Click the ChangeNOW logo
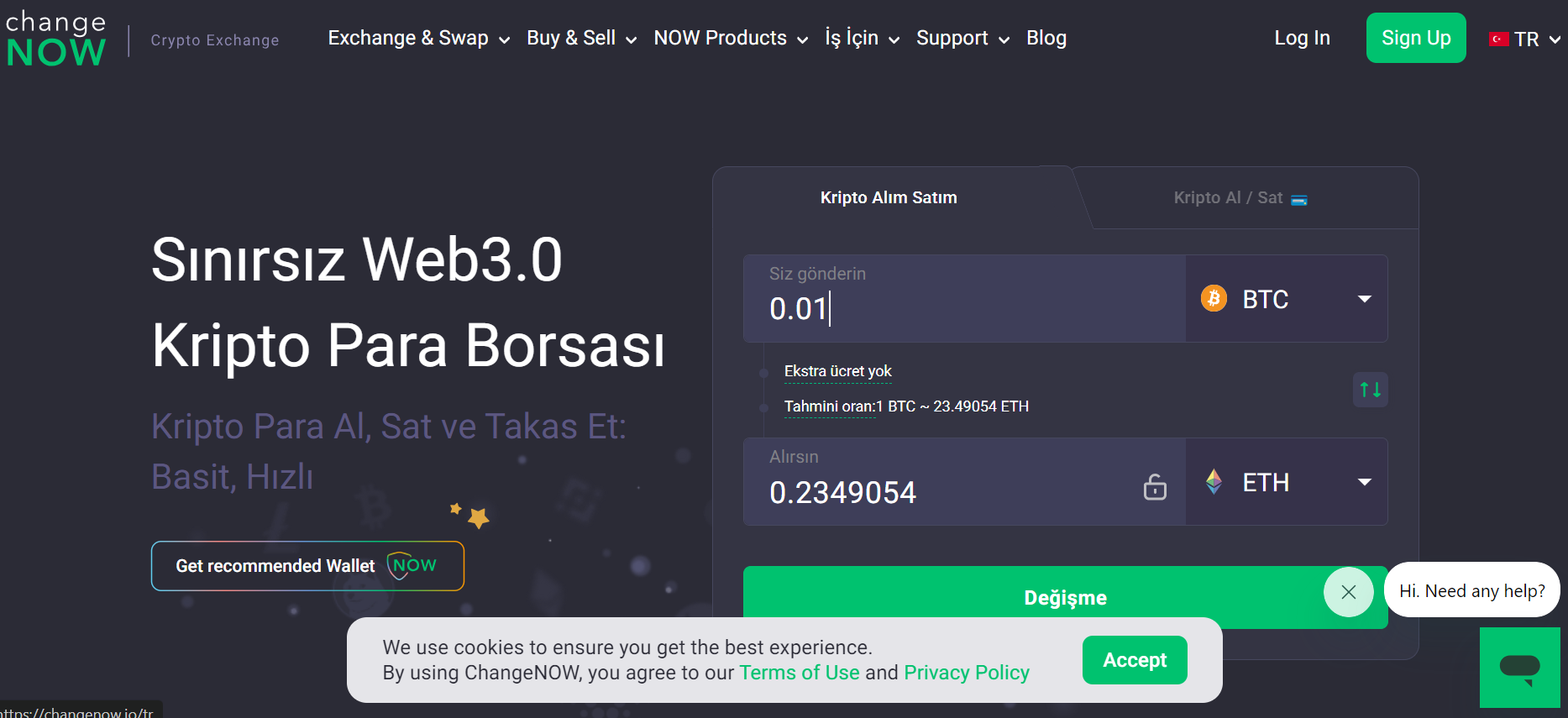 click(55, 39)
